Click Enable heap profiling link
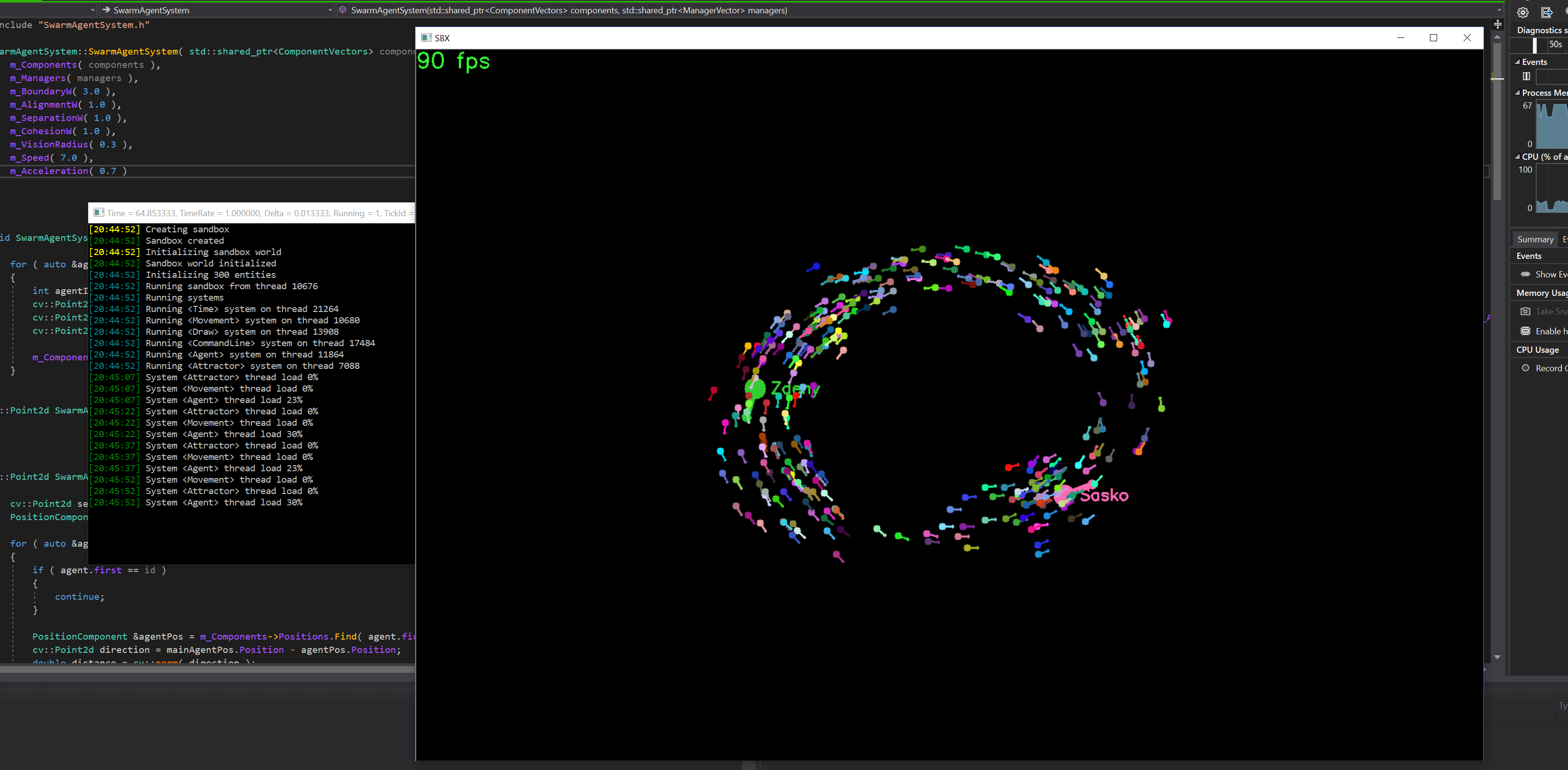This screenshot has width=1568, height=770. point(1551,331)
